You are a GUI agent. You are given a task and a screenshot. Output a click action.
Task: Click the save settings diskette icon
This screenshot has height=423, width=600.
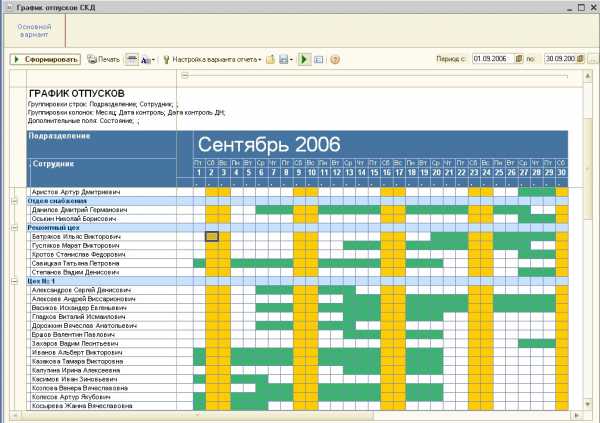point(284,59)
